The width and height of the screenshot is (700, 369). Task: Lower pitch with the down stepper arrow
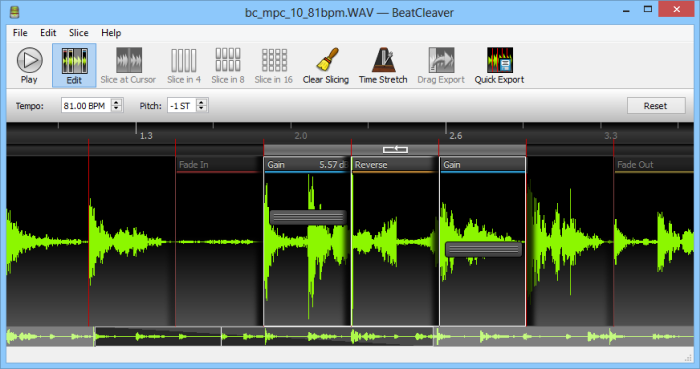coord(202,109)
